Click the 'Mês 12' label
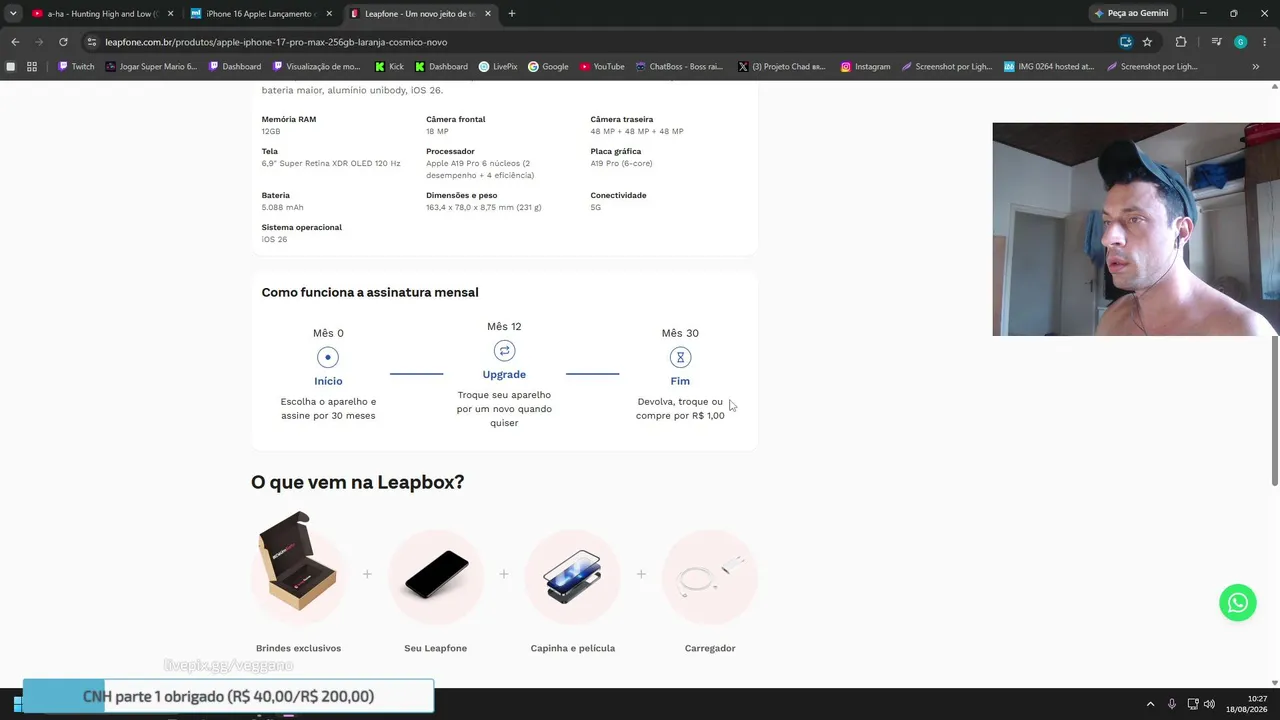 pos(504,326)
